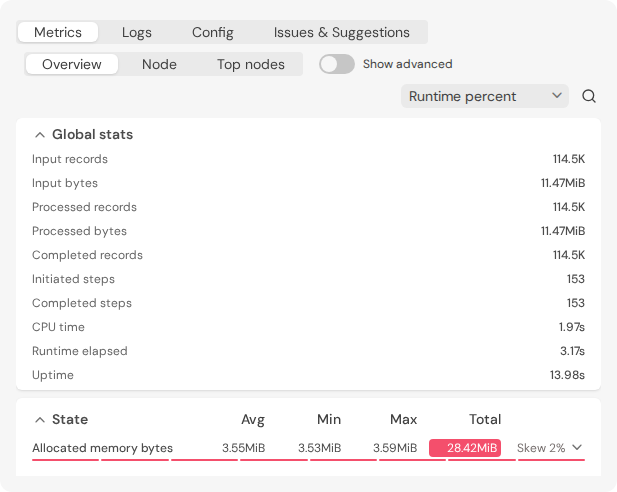Viewport: 617px width, 492px height.
Task: Click the Completed steps label
Action: [x=81, y=303]
